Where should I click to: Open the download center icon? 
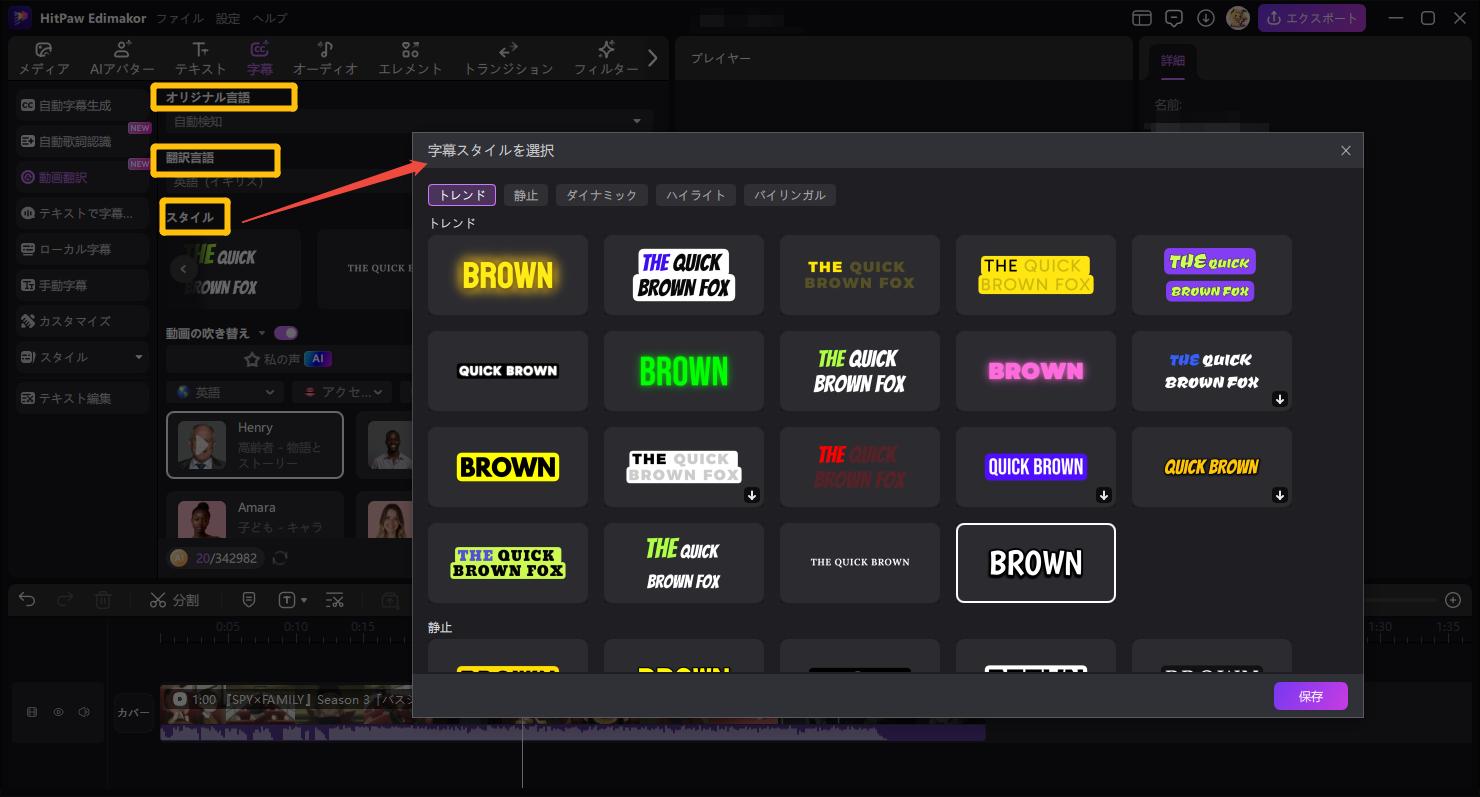tap(1206, 18)
